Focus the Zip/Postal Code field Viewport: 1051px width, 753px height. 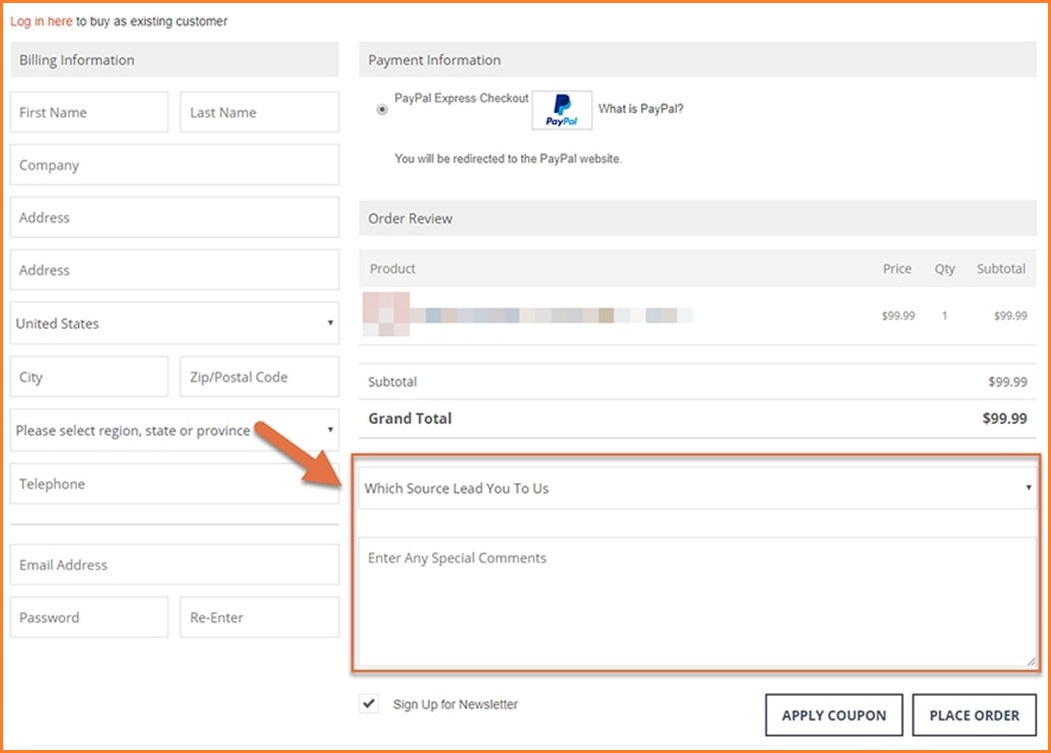click(x=259, y=378)
